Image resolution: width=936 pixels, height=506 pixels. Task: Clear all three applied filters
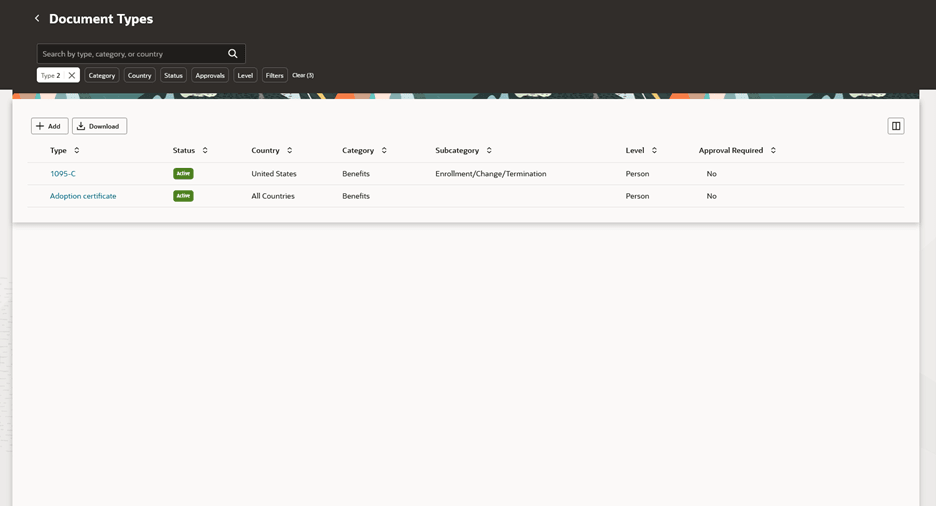click(x=303, y=75)
